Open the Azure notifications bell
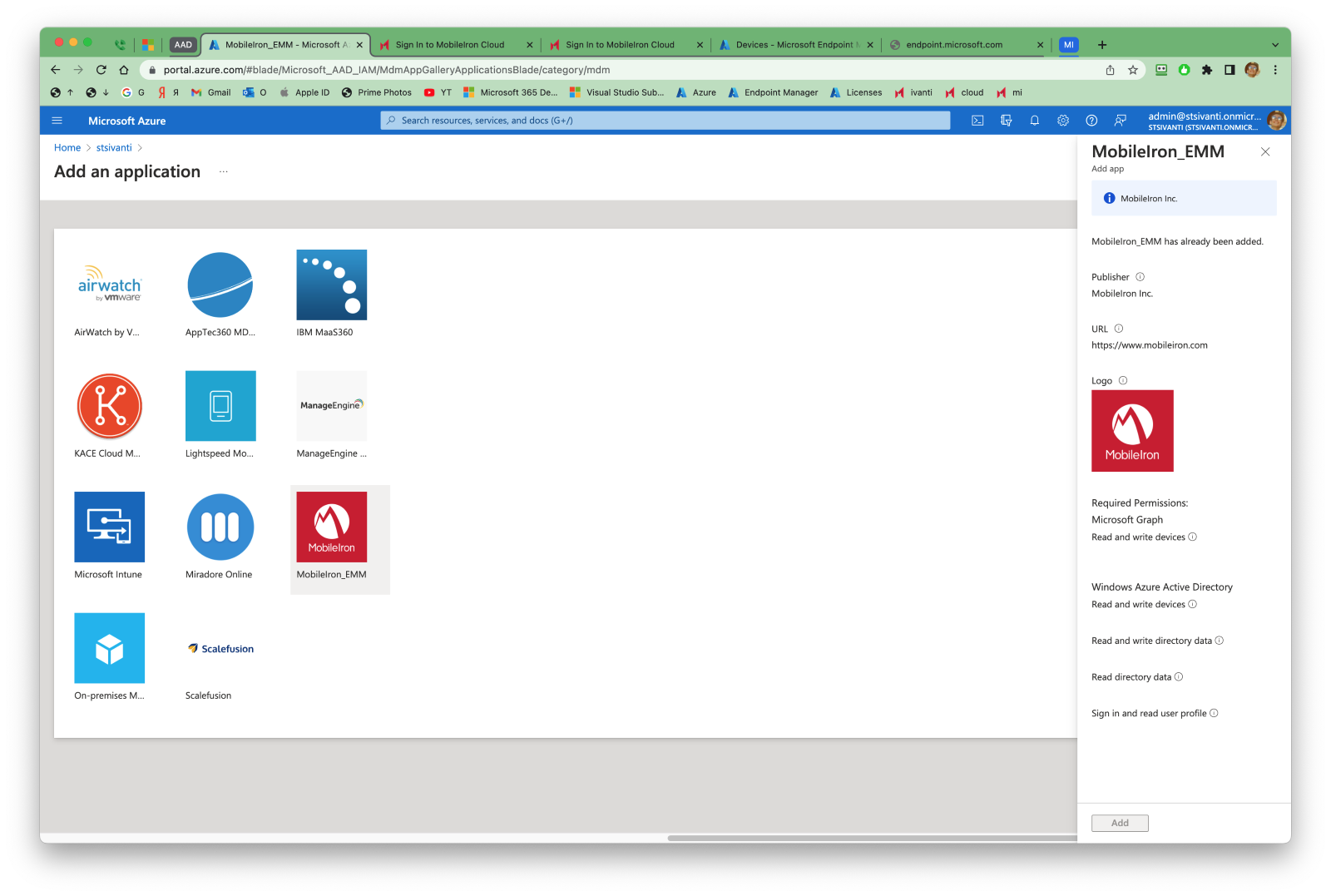This screenshot has width=1331, height=896. coord(1034,120)
